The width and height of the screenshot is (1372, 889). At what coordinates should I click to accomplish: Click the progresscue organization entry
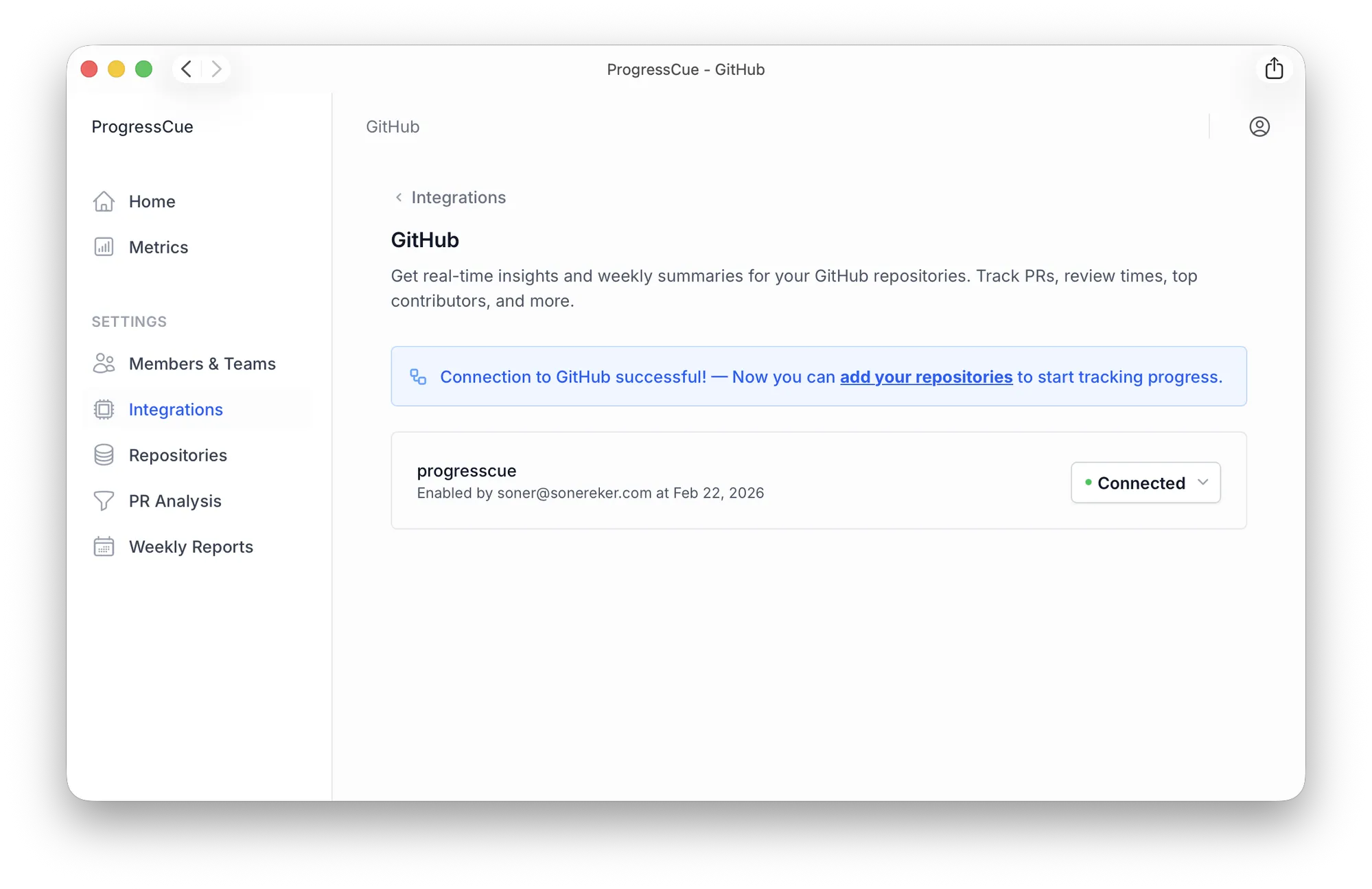[467, 471]
